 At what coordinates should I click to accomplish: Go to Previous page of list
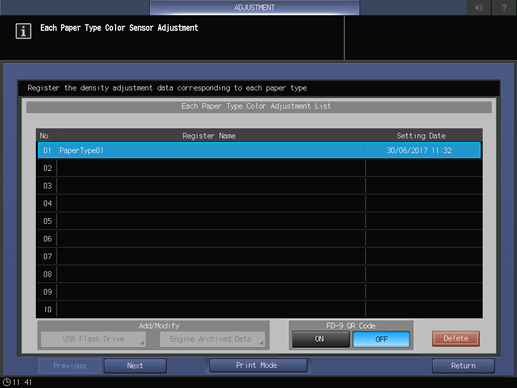[x=69, y=366]
